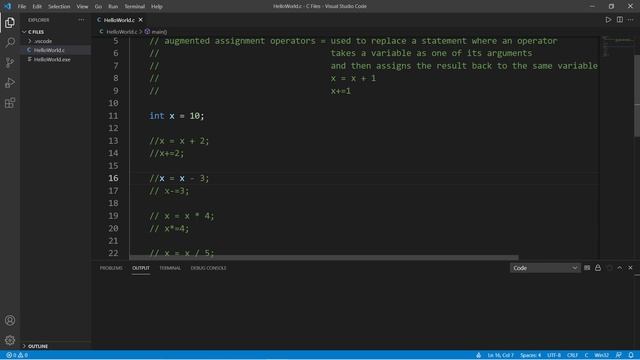Open Explorer Views and More Actions ellipsis

tap(81, 20)
